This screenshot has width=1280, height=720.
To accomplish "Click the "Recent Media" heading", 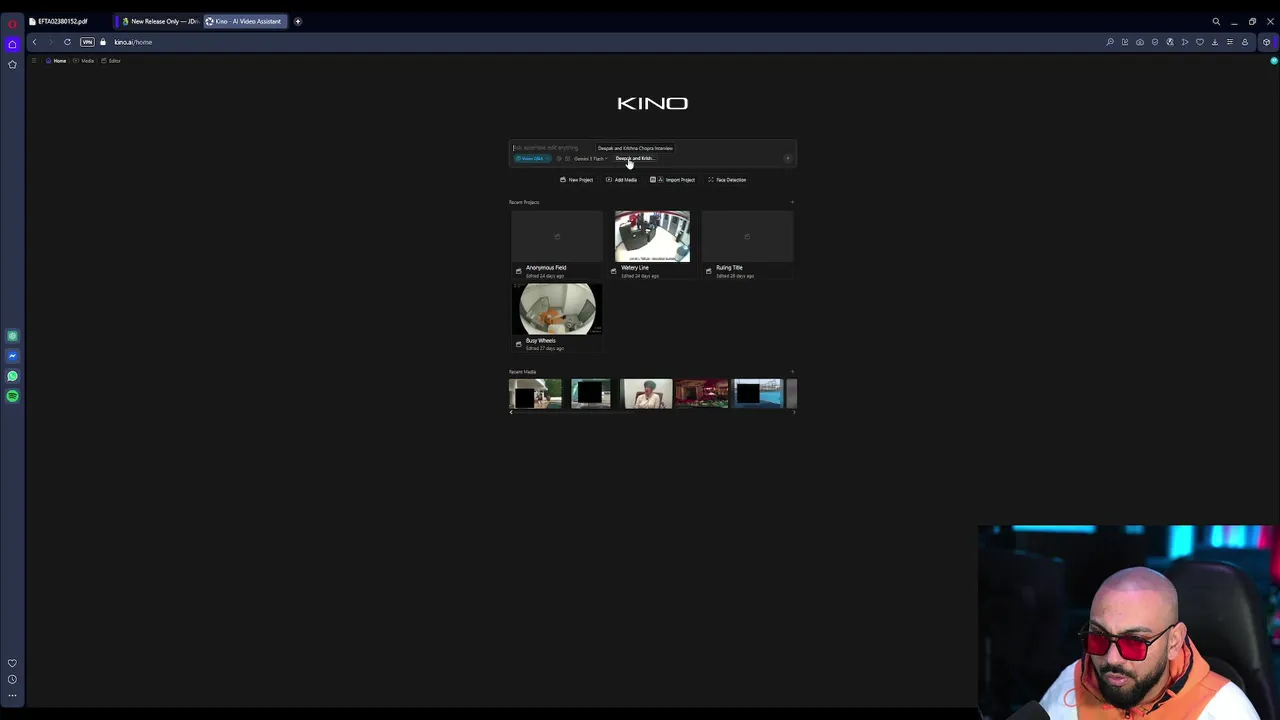I will pos(522,372).
